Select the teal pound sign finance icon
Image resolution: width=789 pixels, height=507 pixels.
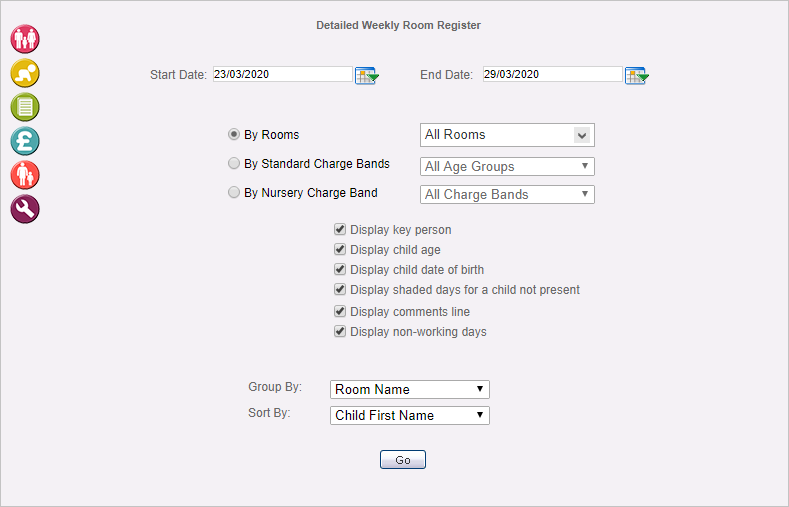(x=25, y=141)
